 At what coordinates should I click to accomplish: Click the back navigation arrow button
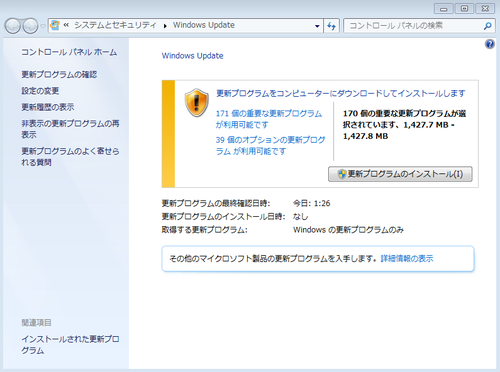13,26
